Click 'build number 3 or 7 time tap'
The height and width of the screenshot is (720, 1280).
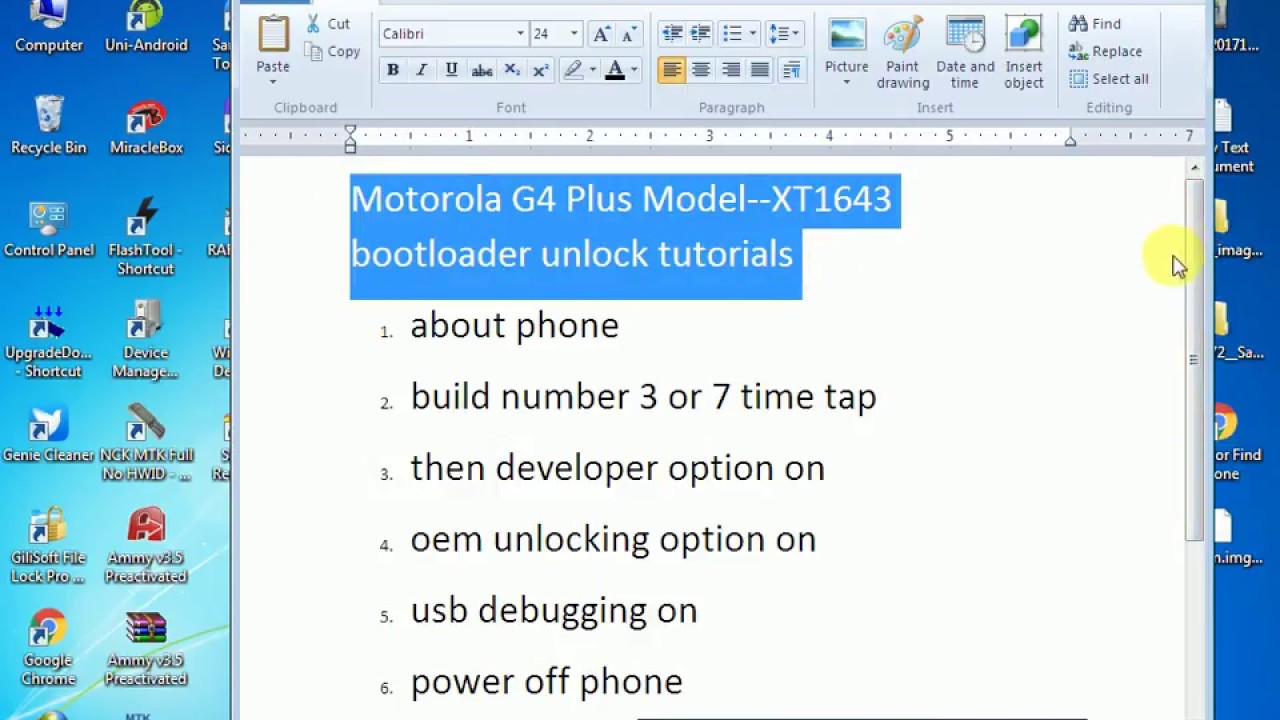click(x=643, y=397)
